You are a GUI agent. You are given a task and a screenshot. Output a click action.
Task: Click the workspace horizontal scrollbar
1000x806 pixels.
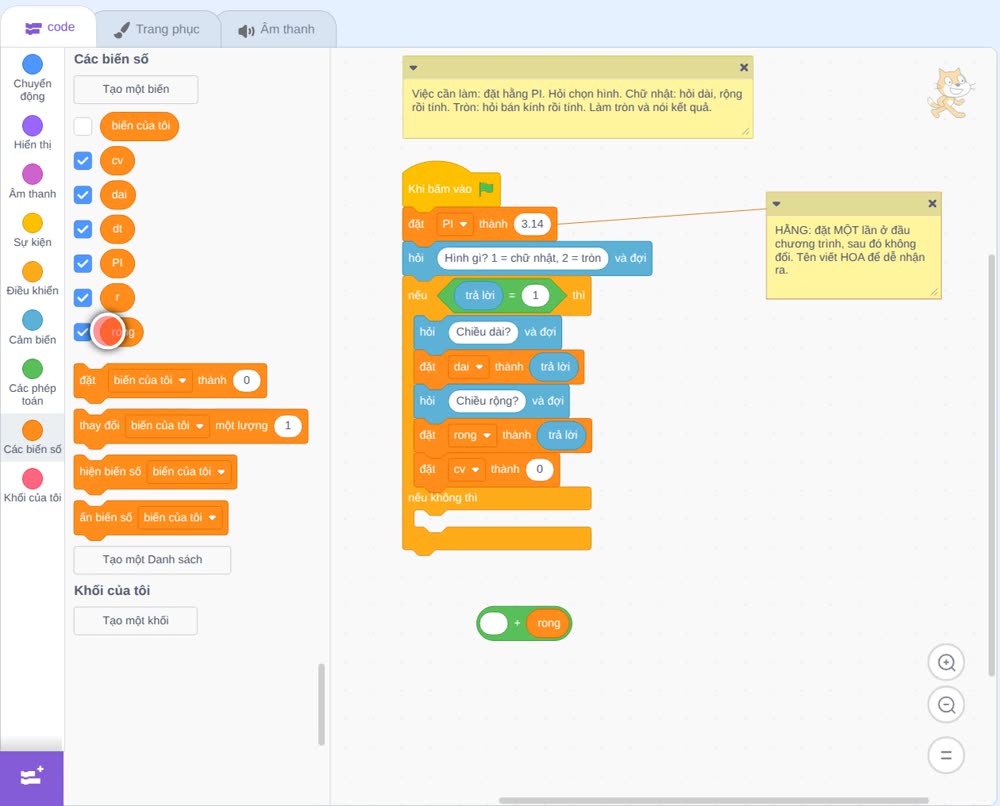[714, 800]
